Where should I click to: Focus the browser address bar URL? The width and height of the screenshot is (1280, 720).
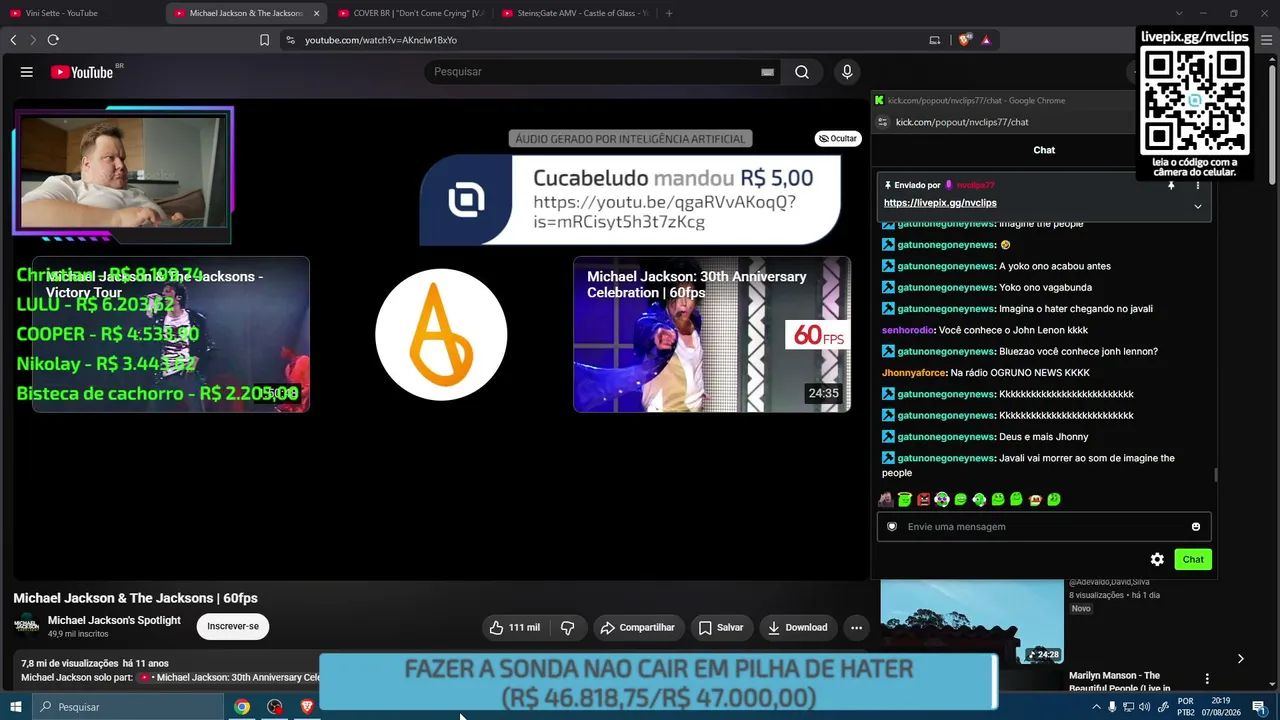(381, 40)
